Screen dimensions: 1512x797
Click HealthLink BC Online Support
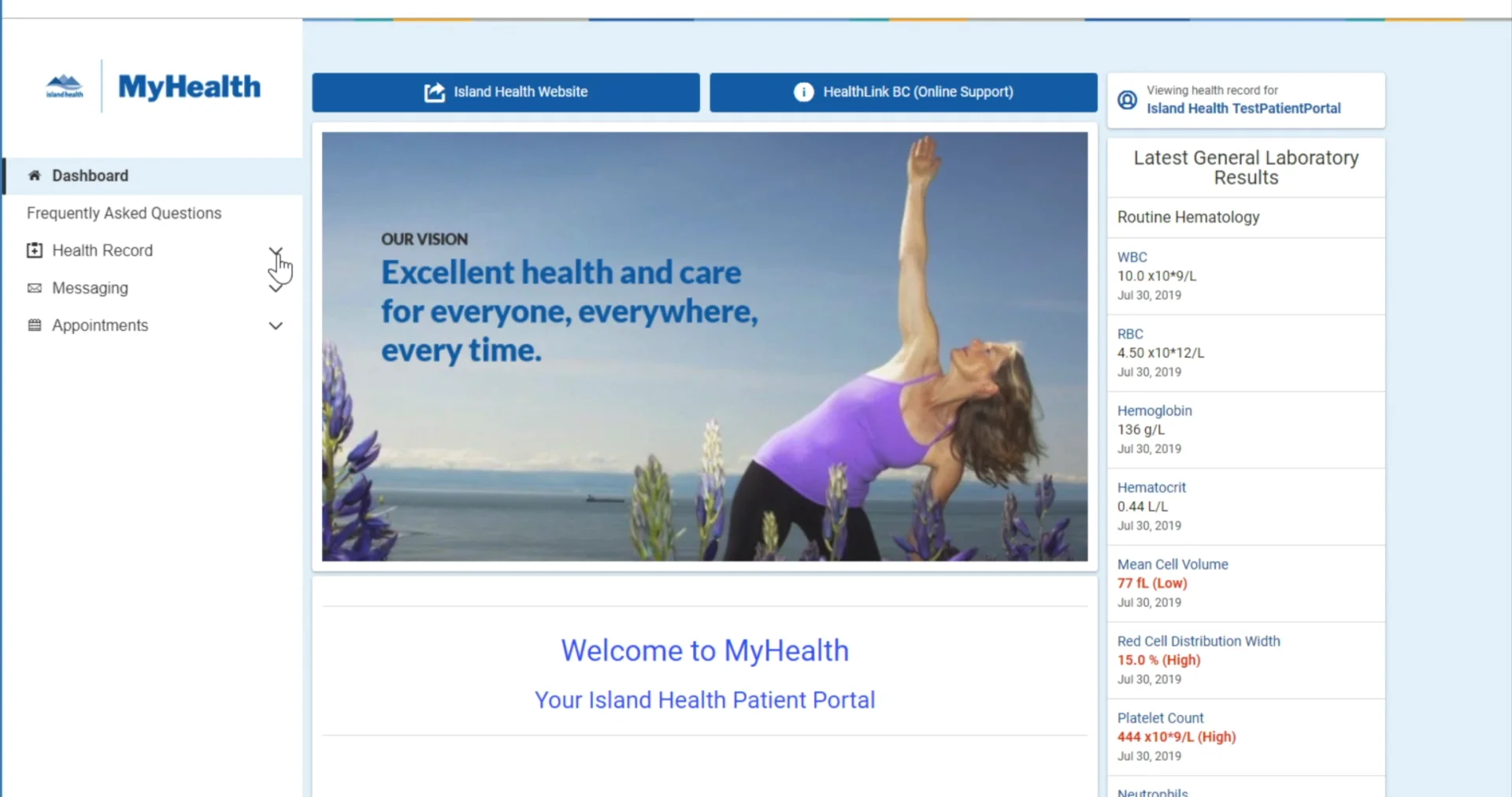(x=902, y=92)
